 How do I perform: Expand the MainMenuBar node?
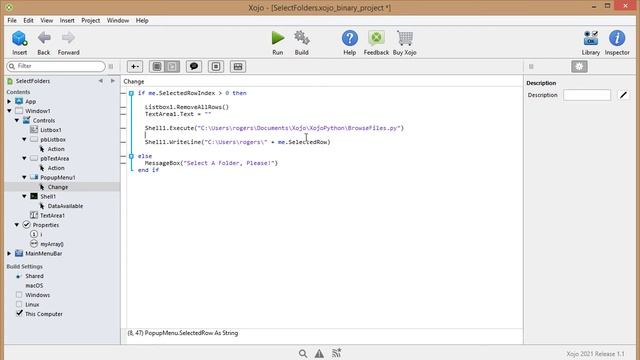pos(9,253)
